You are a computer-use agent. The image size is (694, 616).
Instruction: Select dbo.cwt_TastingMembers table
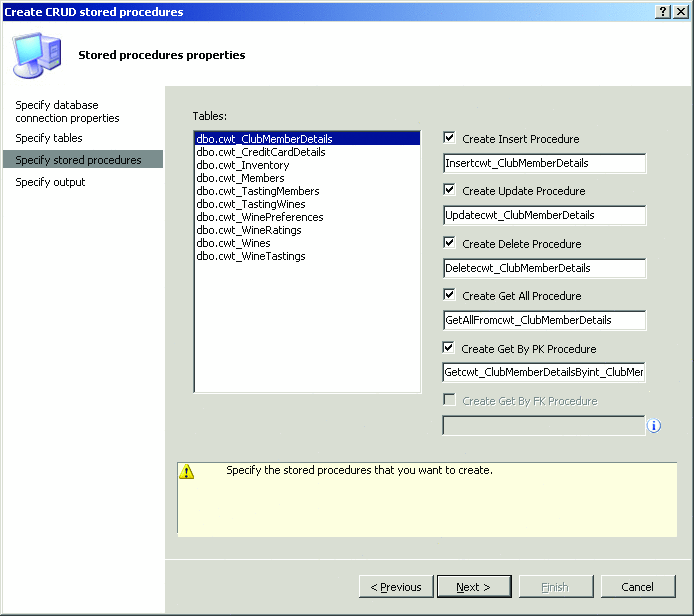tap(307, 191)
